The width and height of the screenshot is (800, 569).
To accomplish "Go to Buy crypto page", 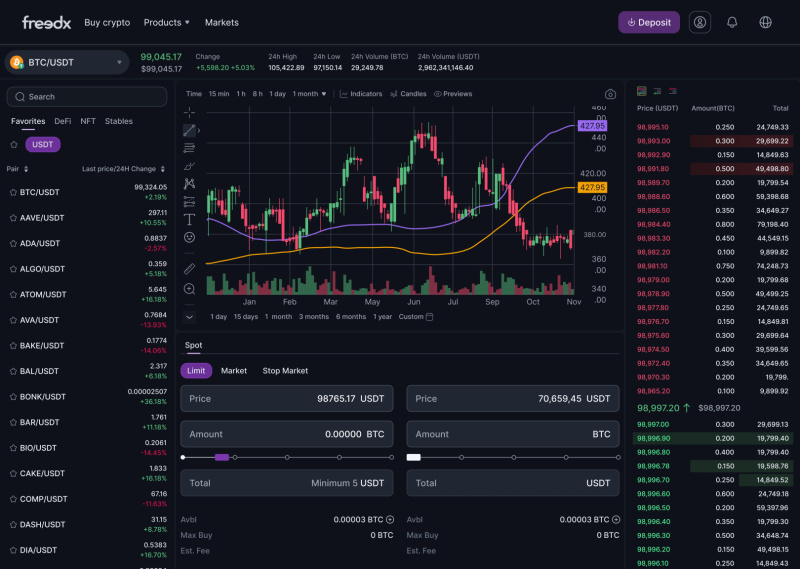I will [x=107, y=22].
